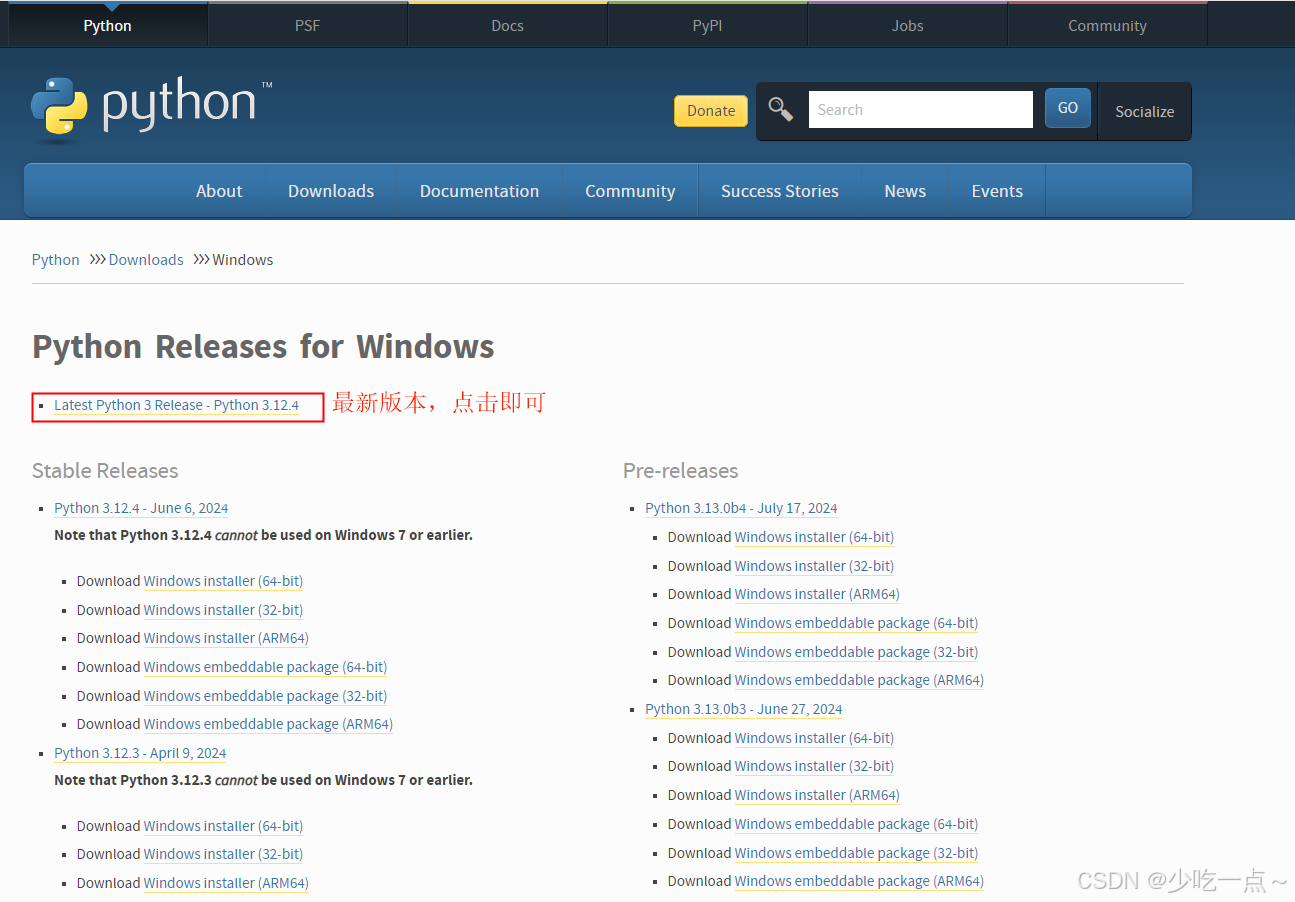Open the Events navigation menu
Image resolution: width=1295 pixels, height=902 pixels.
point(997,191)
